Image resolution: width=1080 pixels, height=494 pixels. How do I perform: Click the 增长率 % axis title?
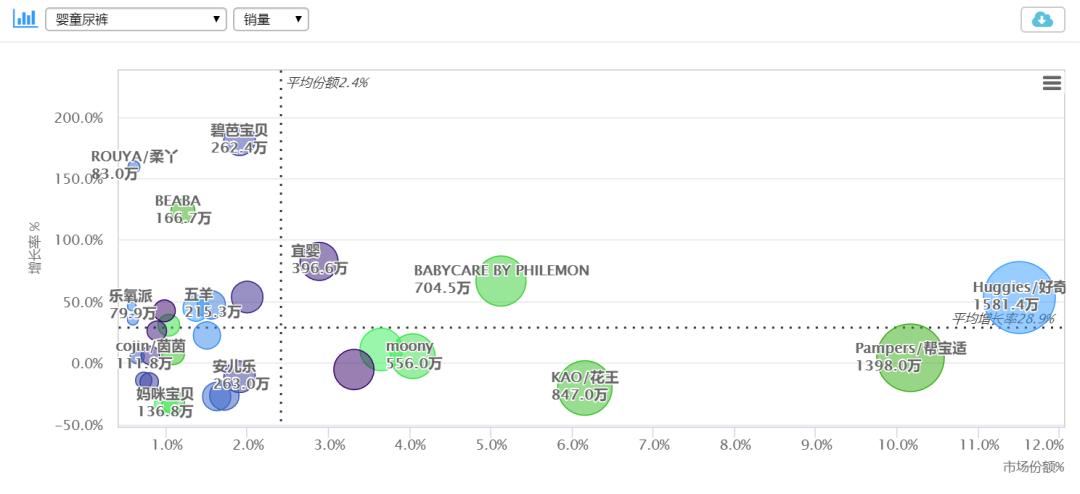tap(35, 247)
